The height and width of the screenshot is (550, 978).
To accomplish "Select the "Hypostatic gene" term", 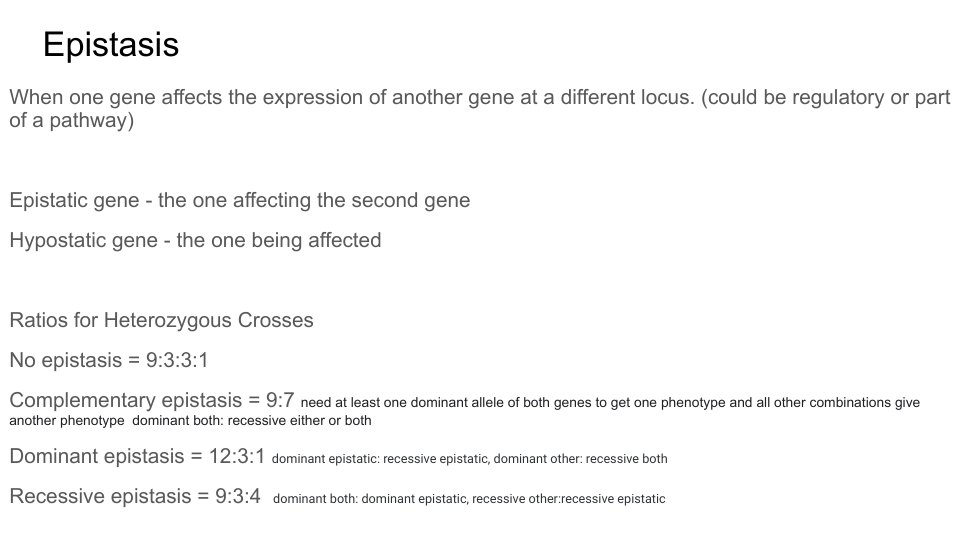I will 83,240.
